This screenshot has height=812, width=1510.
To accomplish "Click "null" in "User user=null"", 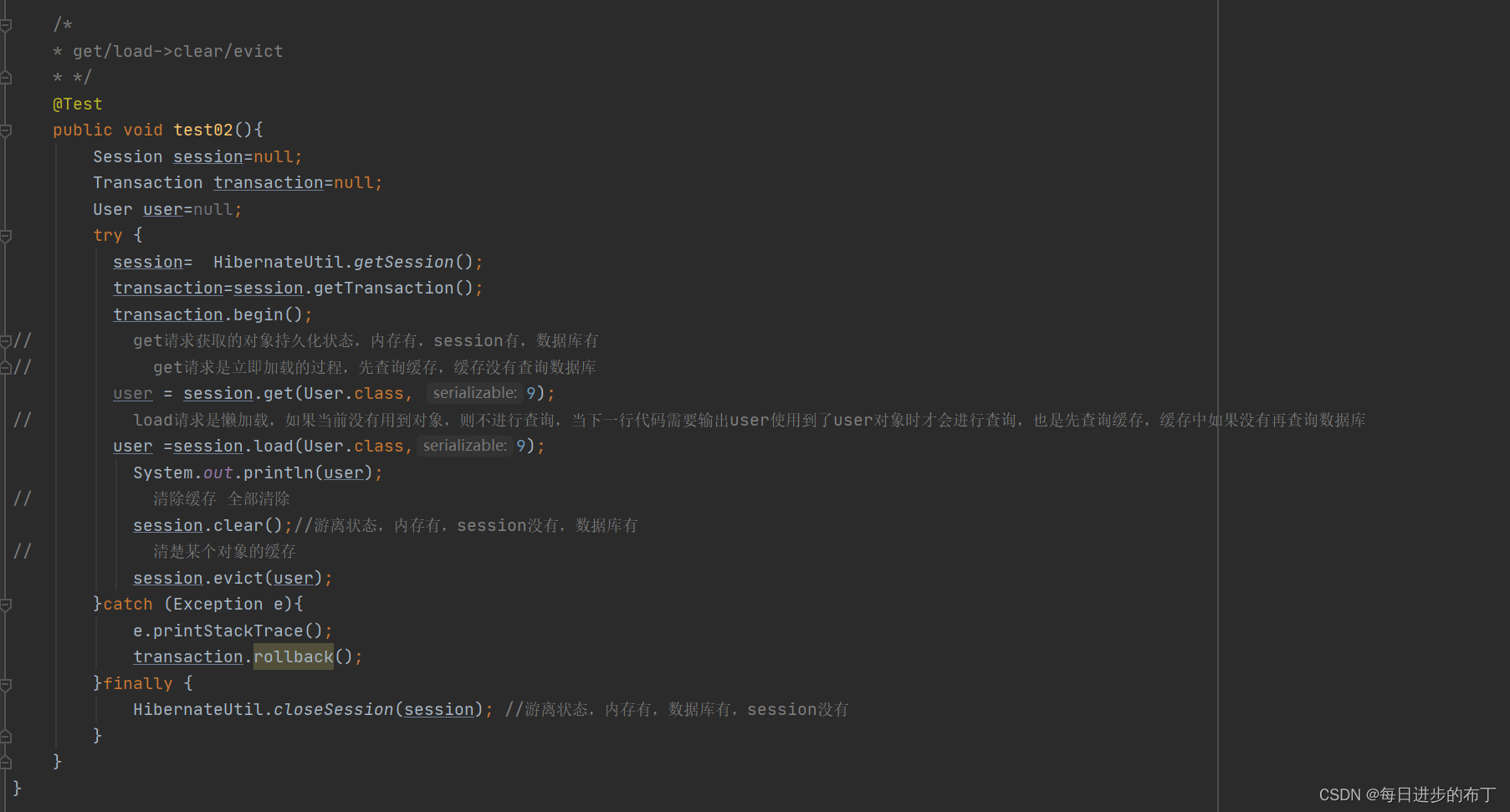I will pos(213,209).
